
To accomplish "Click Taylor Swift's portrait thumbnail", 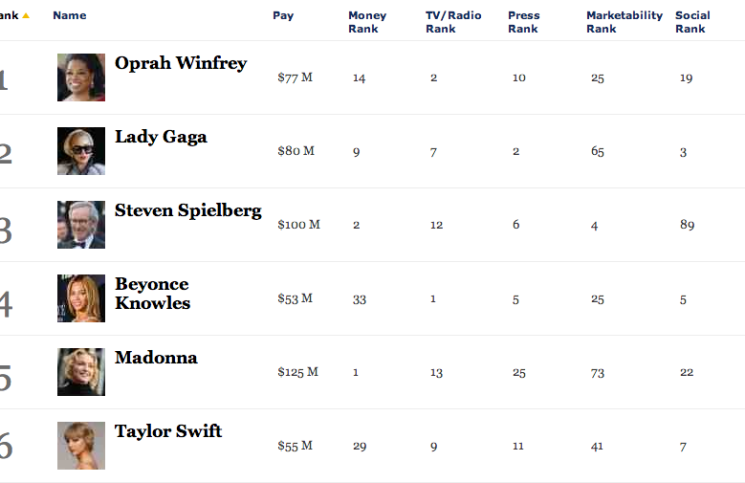I will (81, 446).
